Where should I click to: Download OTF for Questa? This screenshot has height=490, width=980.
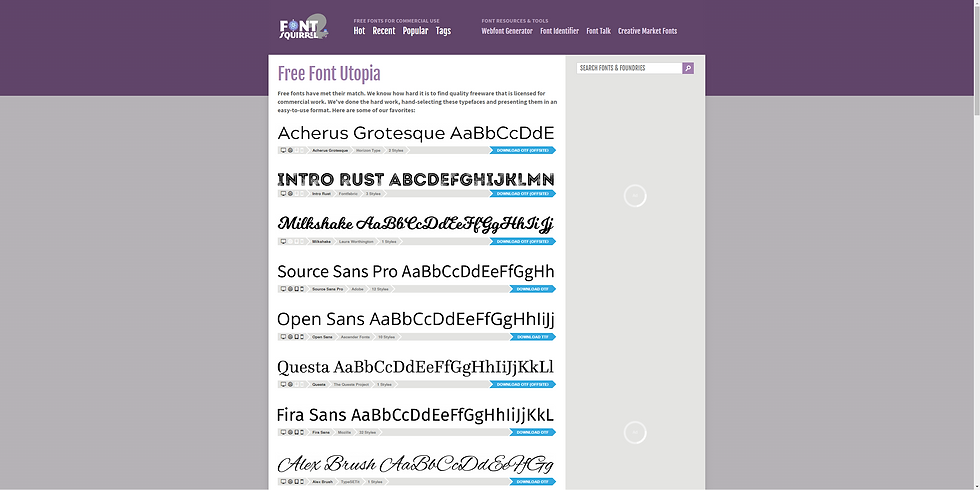pos(522,384)
